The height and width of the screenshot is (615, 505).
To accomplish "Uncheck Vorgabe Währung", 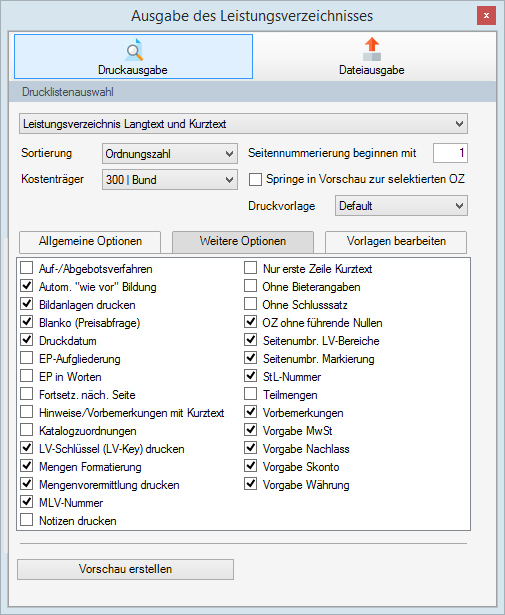I will pyautogui.click(x=251, y=484).
